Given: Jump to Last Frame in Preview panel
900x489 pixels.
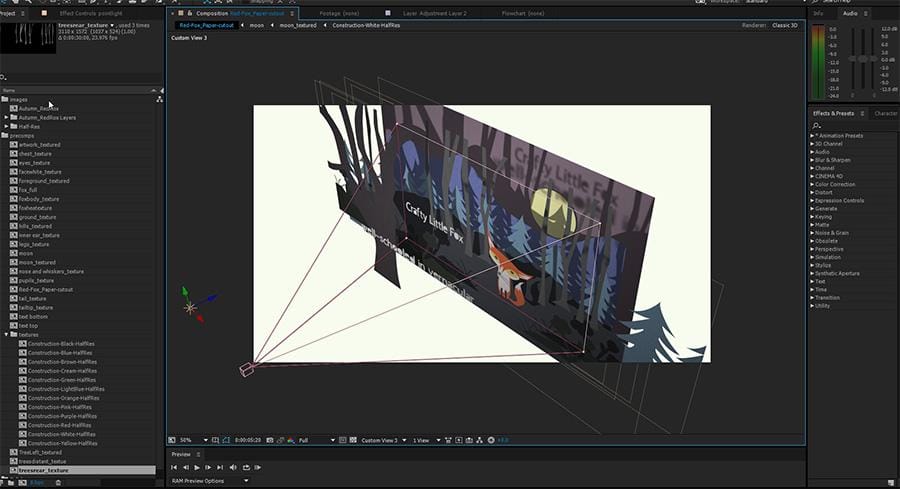Looking at the screenshot, I should (x=220, y=468).
